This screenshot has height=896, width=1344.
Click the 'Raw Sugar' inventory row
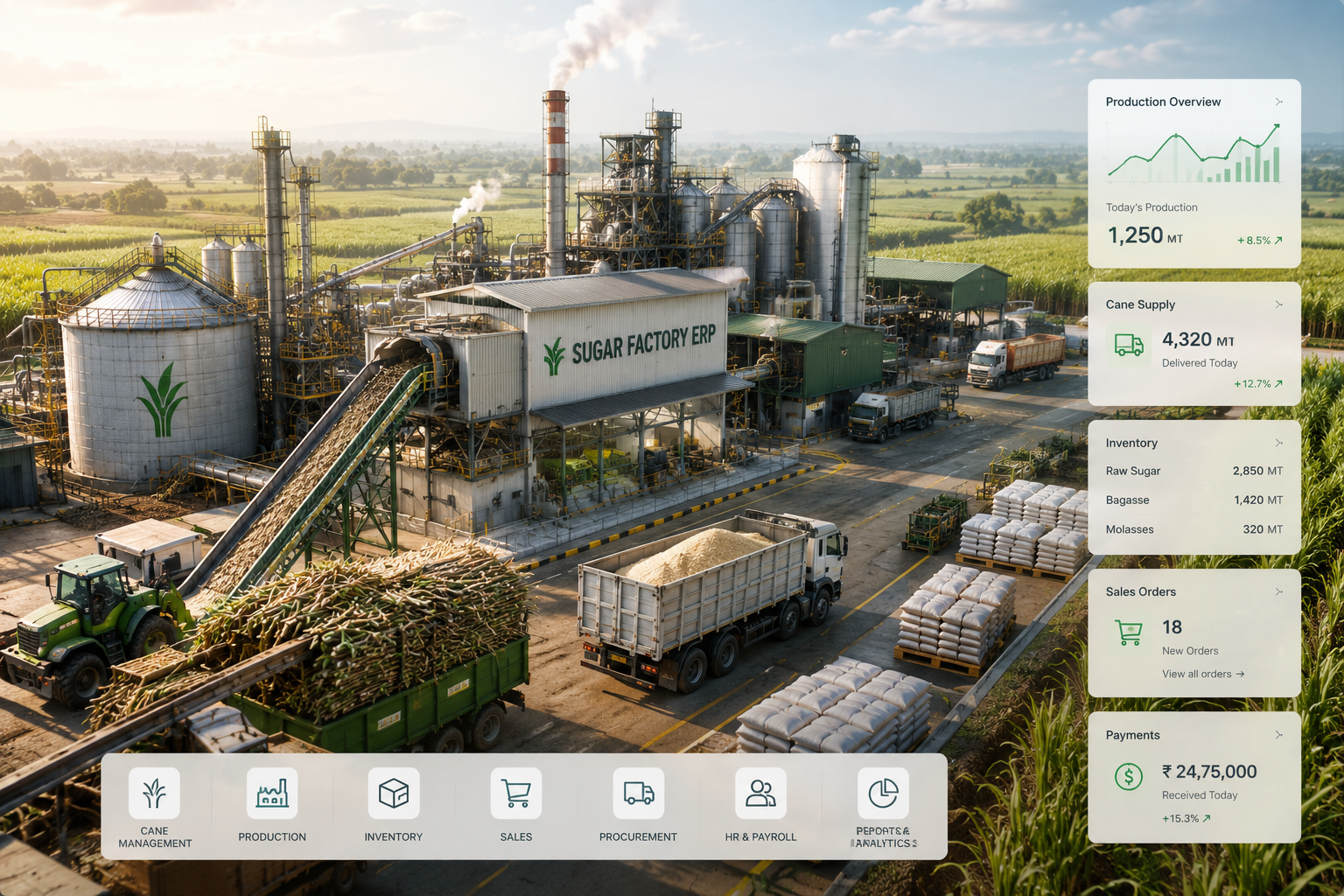pos(1194,471)
